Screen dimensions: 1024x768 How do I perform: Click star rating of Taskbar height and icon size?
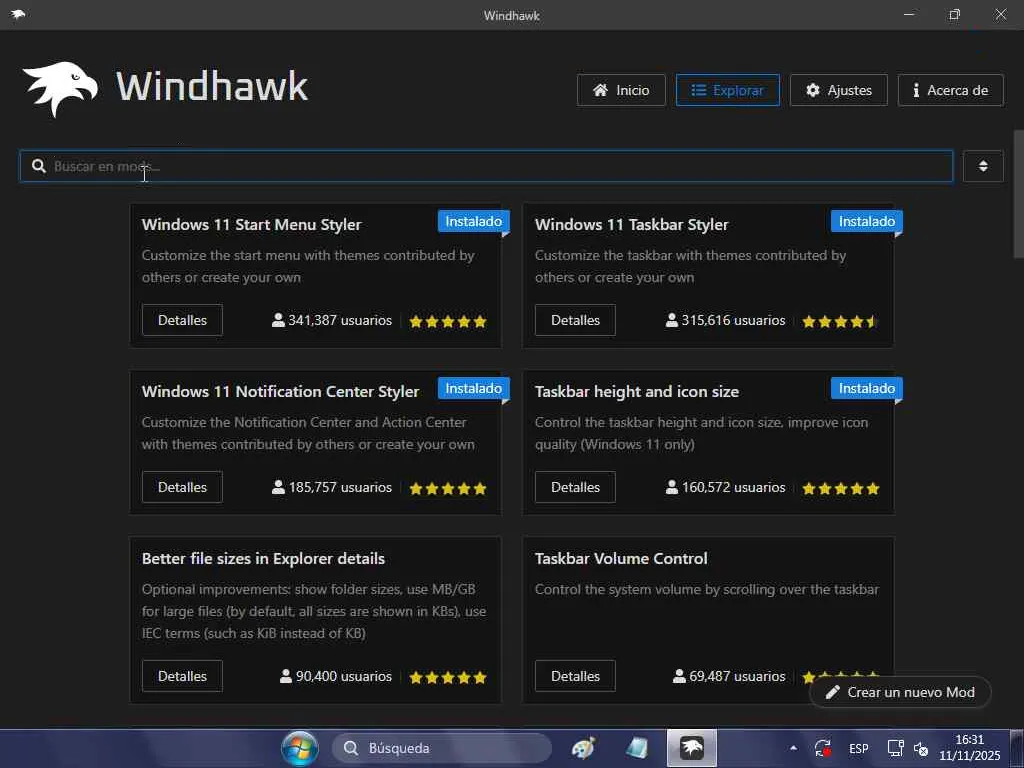pos(841,488)
